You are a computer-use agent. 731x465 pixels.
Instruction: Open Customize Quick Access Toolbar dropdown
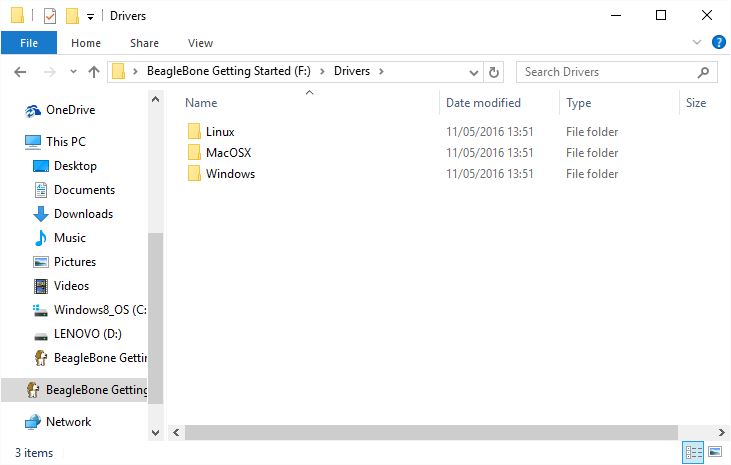tap(90, 17)
